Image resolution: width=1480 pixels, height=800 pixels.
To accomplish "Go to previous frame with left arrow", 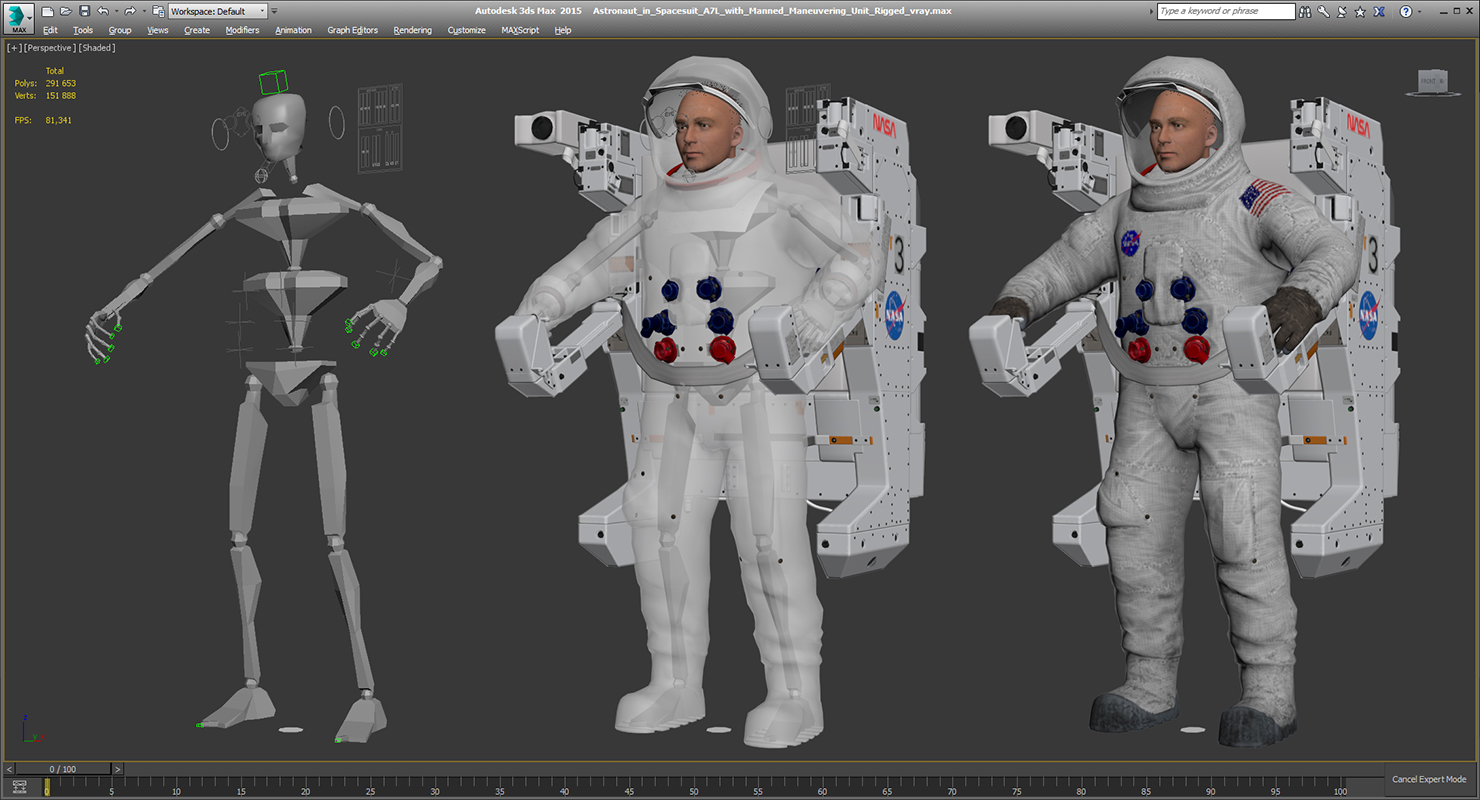I will [8, 769].
